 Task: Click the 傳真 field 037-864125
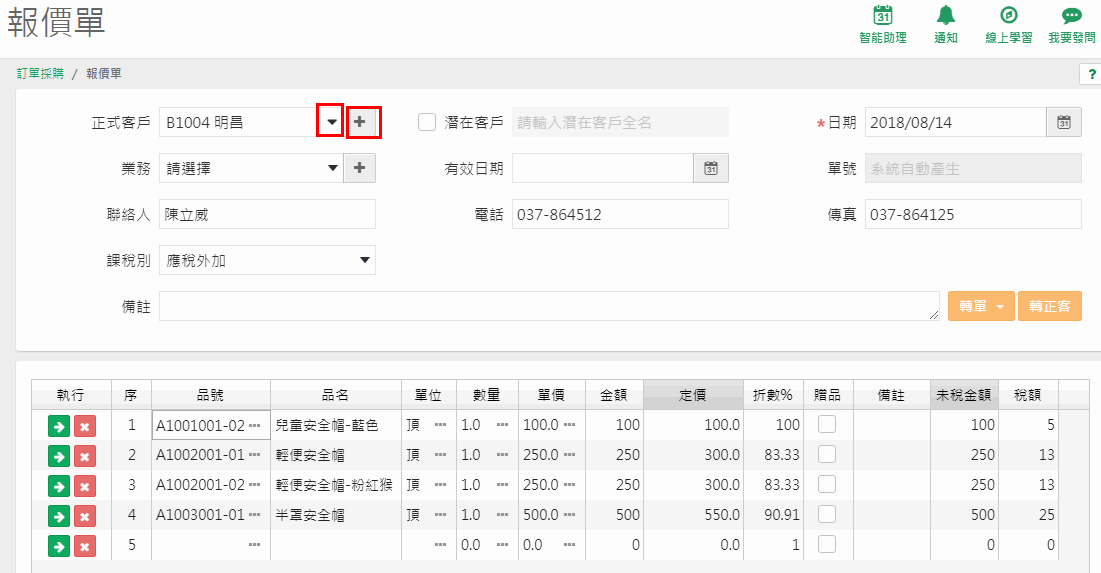pyautogui.click(x=973, y=214)
